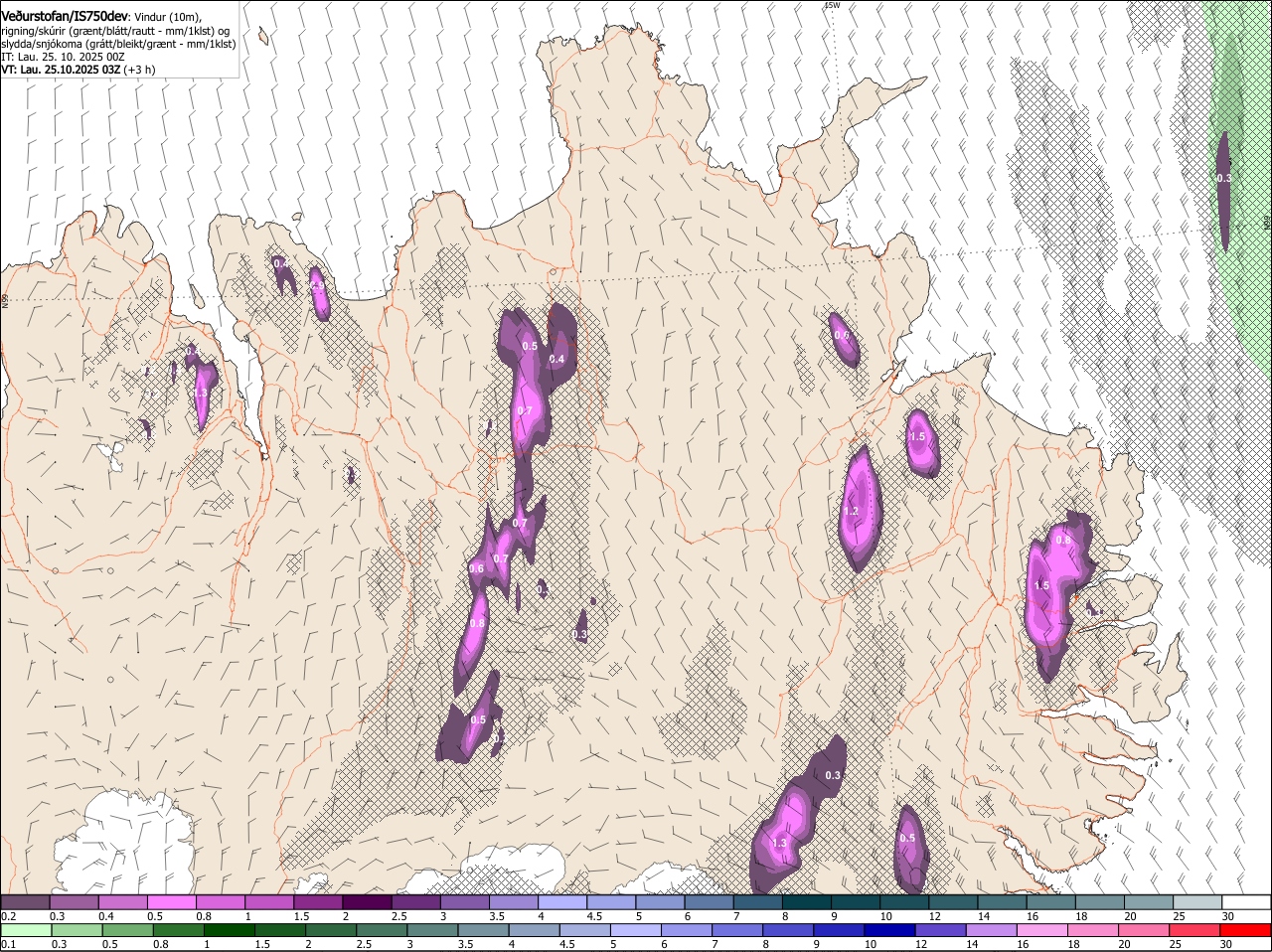Screen dimensions: 1272x952
Task: Select the 0.6 label in the northeast snow cell
Action: [842, 335]
